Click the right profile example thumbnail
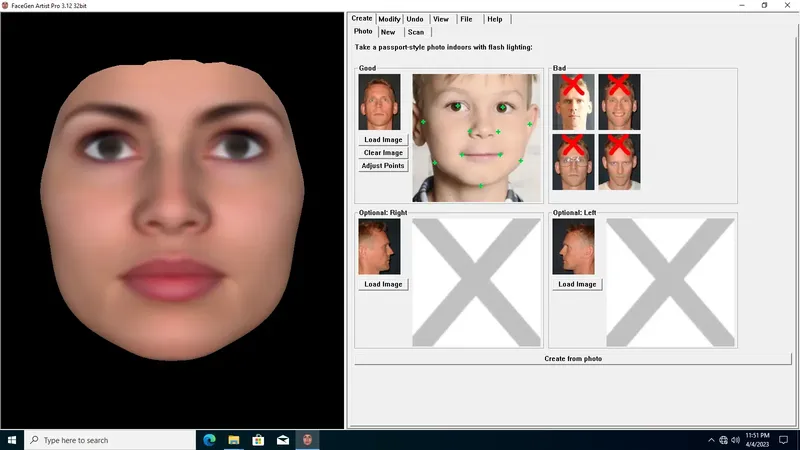 click(x=379, y=247)
